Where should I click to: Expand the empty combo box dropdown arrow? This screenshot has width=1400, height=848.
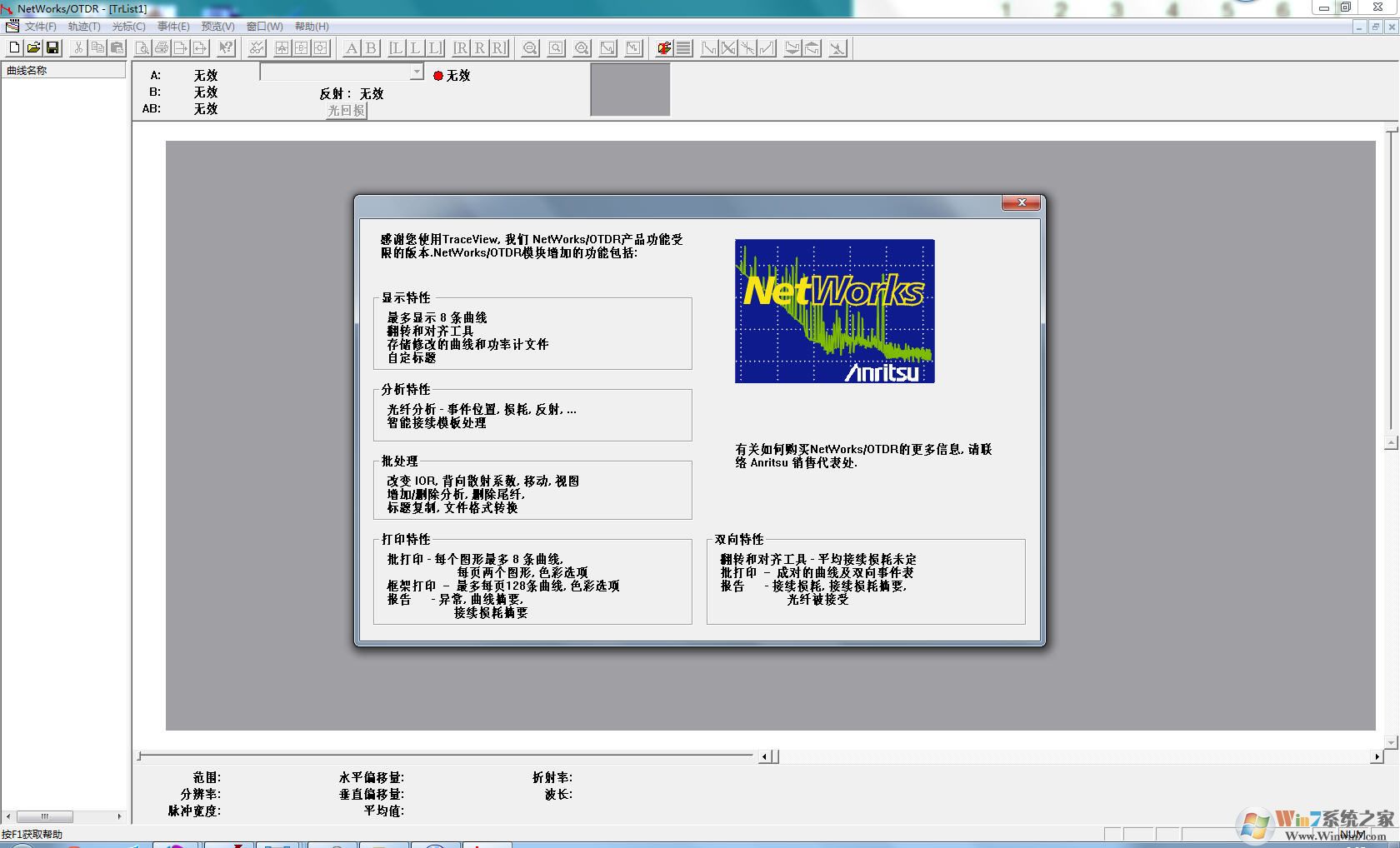pyautogui.click(x=417, y=72)
